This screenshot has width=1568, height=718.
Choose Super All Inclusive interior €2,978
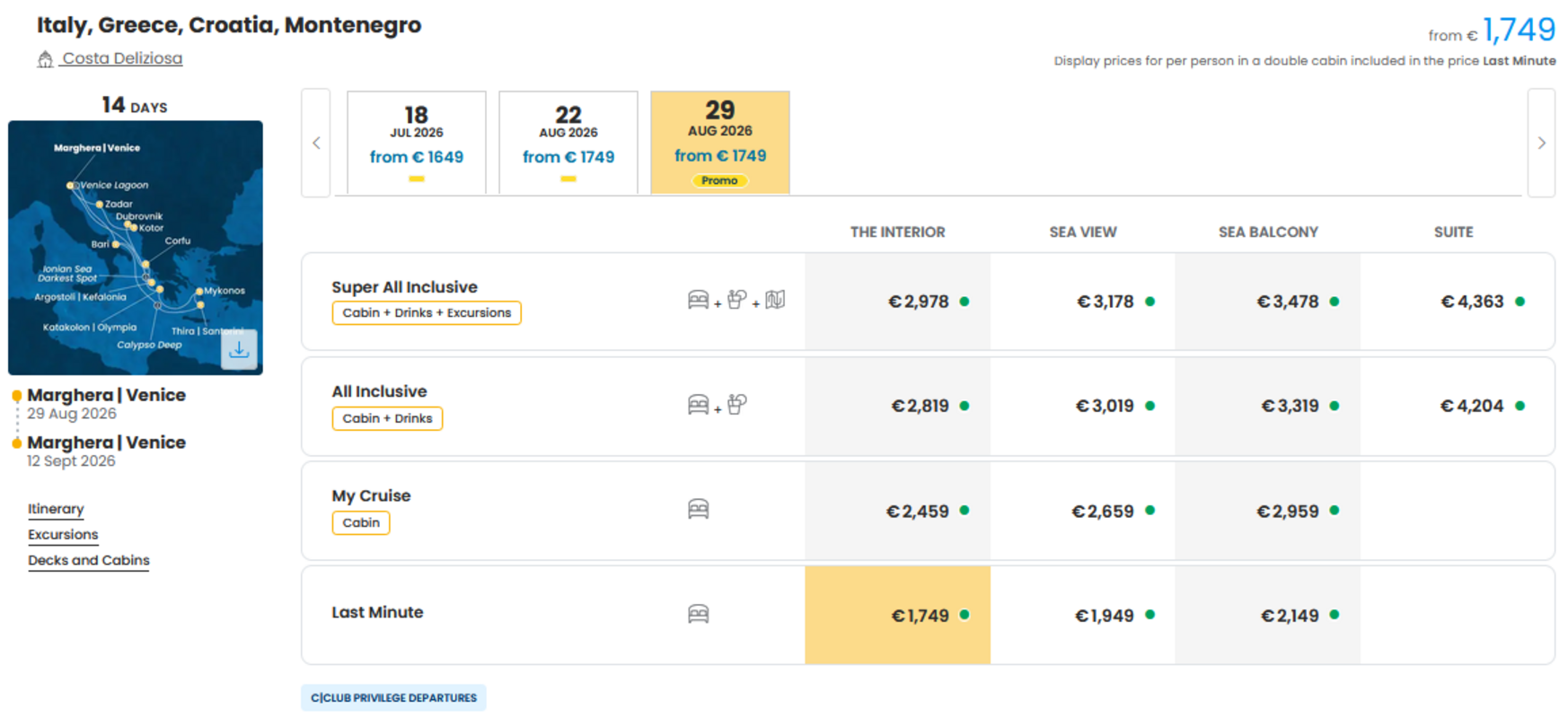click(x=898, y=302)
